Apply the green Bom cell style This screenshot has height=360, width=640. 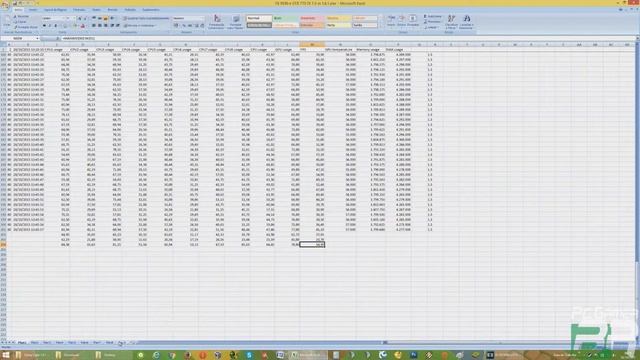coord(285,18)
